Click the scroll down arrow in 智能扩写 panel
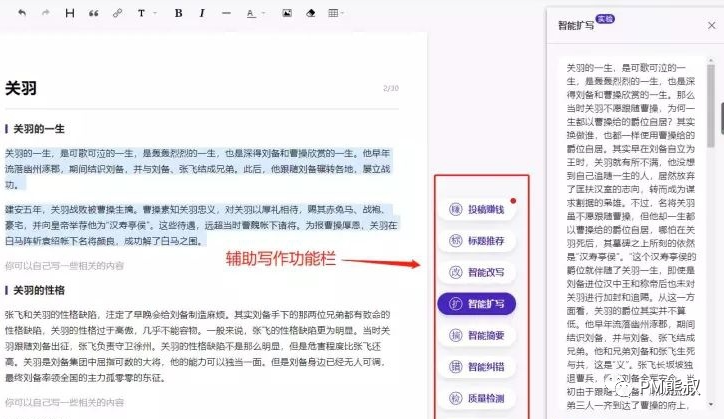 click(711, 404)
